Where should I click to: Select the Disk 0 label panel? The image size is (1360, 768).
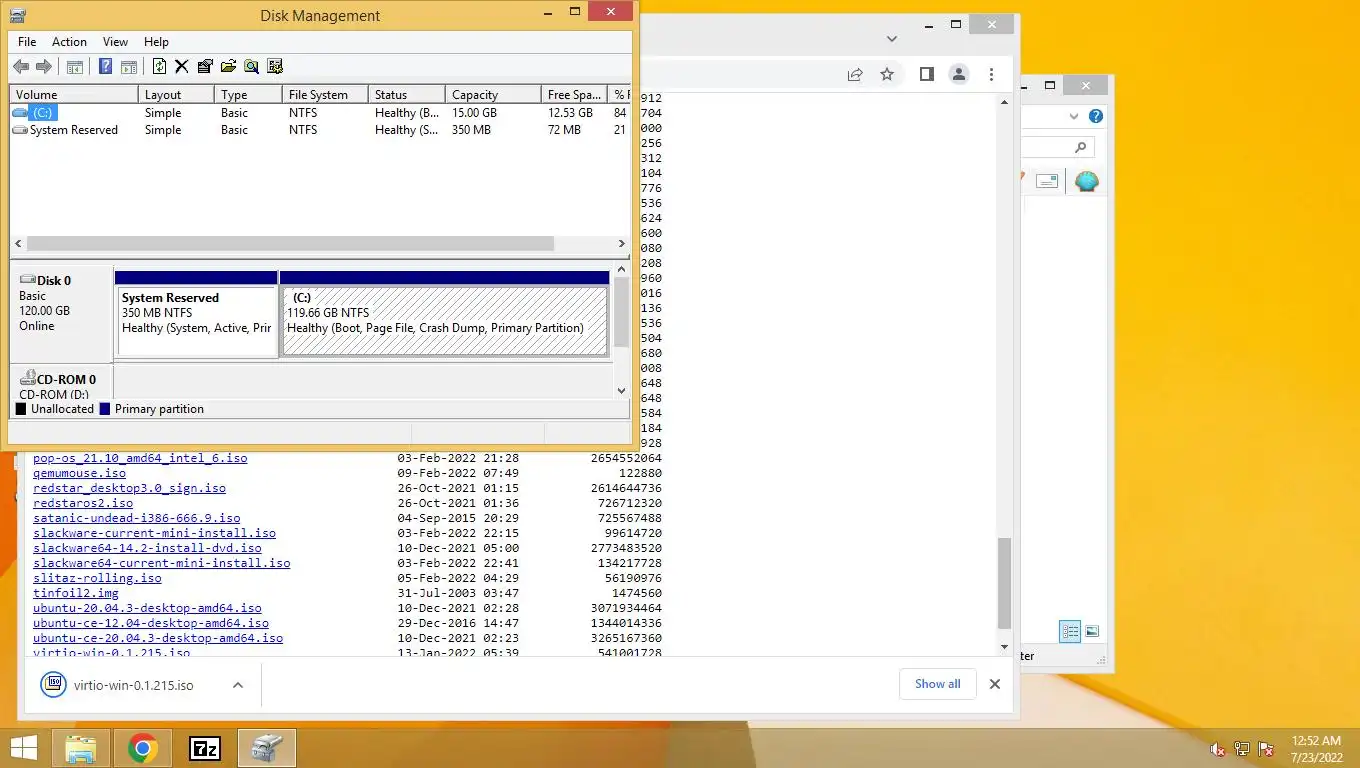[x=61, y=315]
